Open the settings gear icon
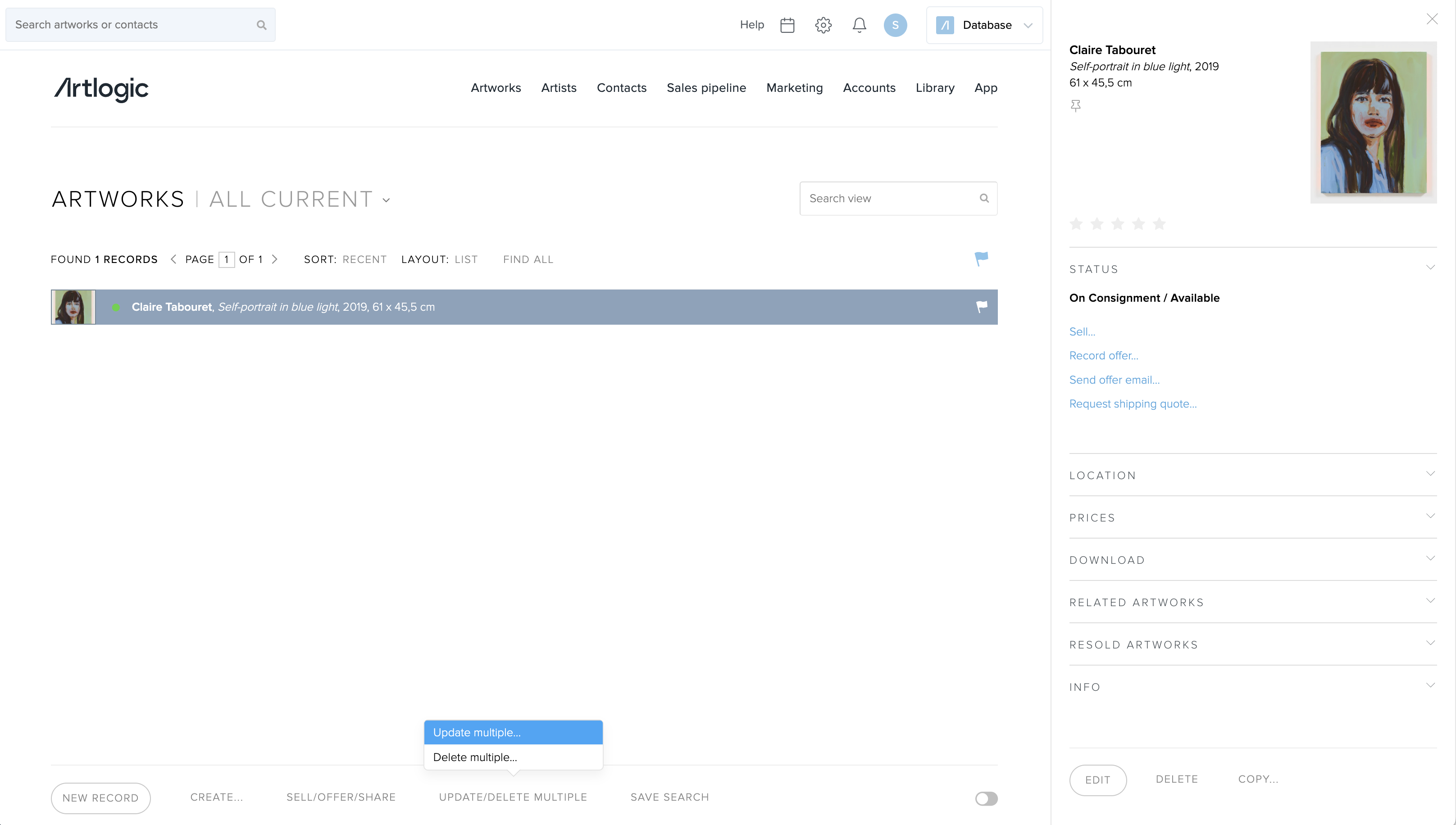Viewport: 1456px width, 825px height. click(823, 25)
